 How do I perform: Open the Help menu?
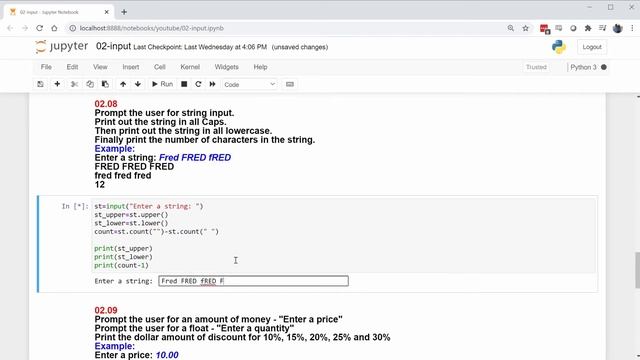260,67
